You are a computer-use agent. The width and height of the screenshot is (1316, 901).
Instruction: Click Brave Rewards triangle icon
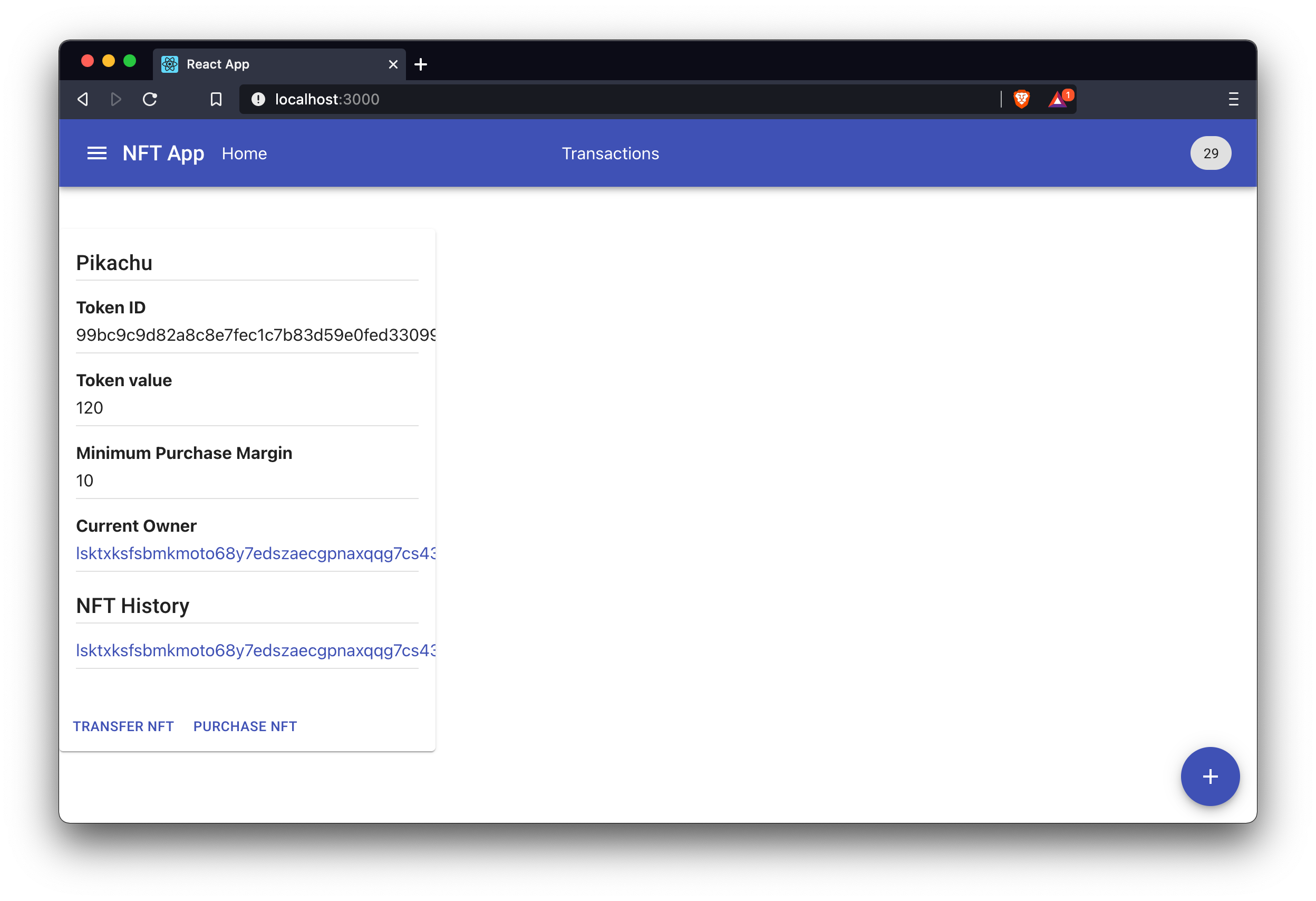coord(1057,100)
